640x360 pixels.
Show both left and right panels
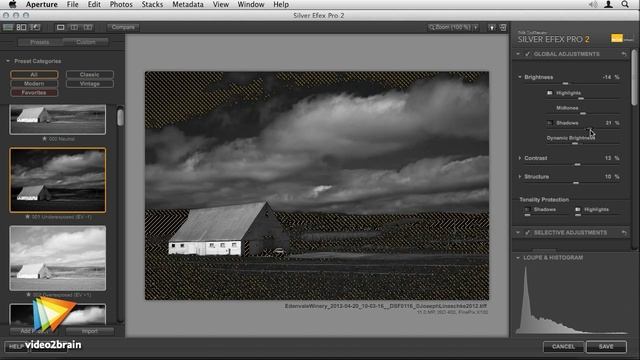tap(21, 27)
